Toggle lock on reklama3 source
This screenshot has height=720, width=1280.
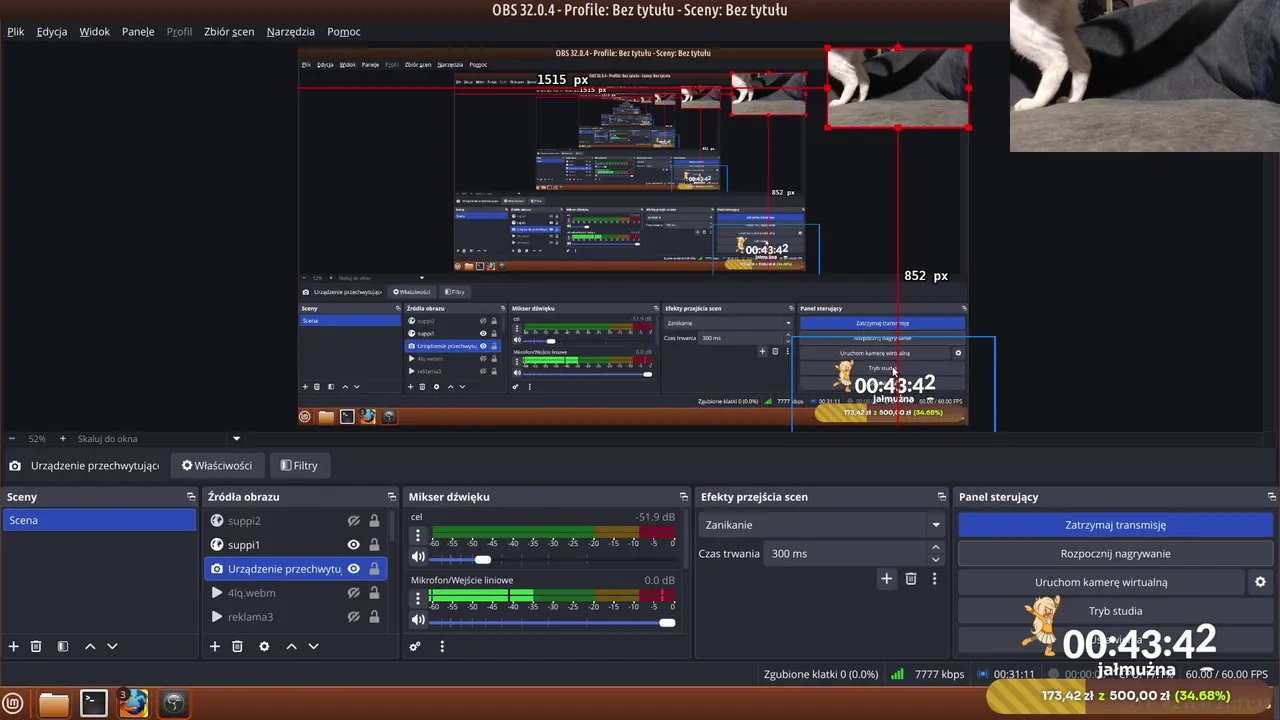pyautogui.click(x=374, y=617)
